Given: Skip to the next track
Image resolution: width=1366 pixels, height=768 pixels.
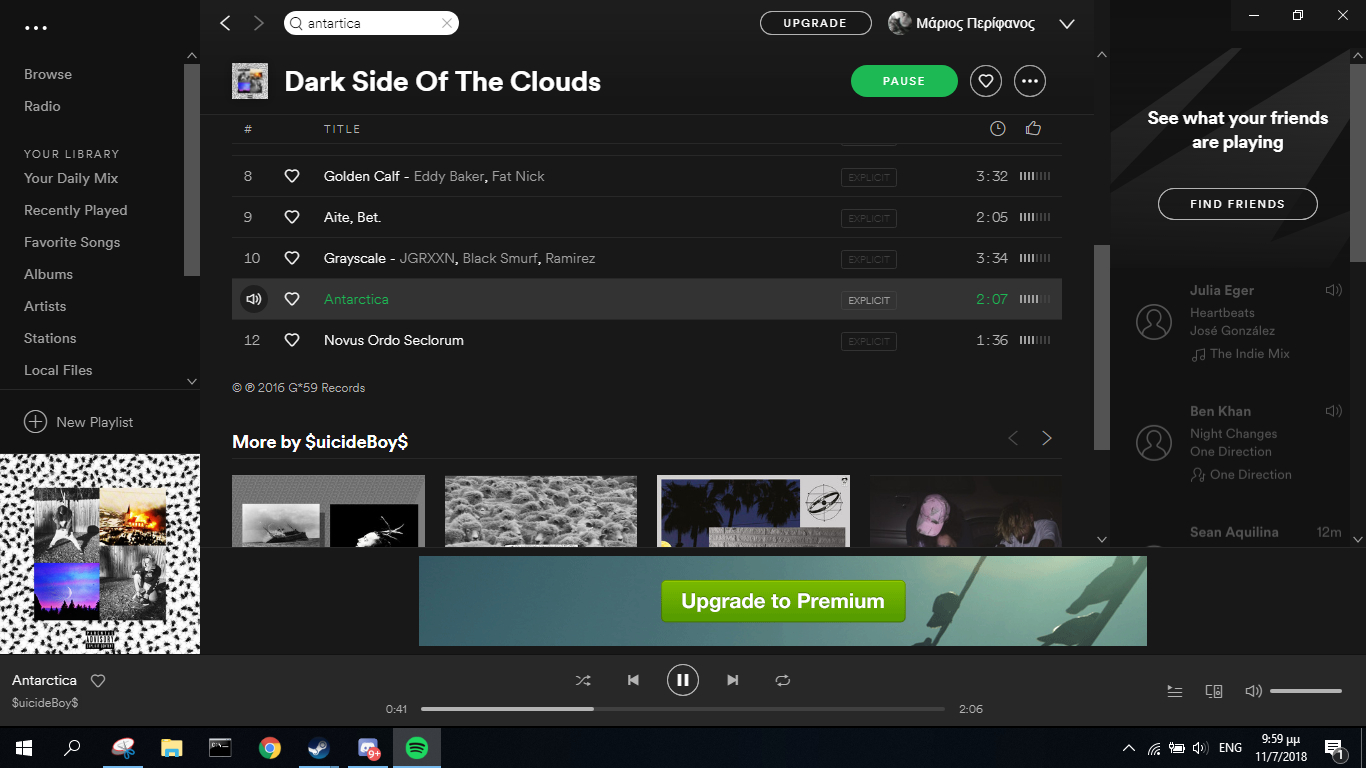Looking at the screenshot, I should click(732, 680).
